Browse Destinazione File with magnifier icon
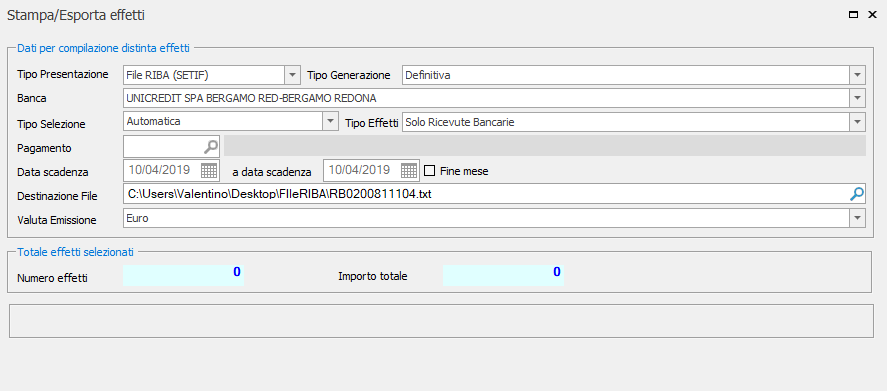The height and width of the screenshot is (391, 887). pyautogui.click(x=857, y=194)
